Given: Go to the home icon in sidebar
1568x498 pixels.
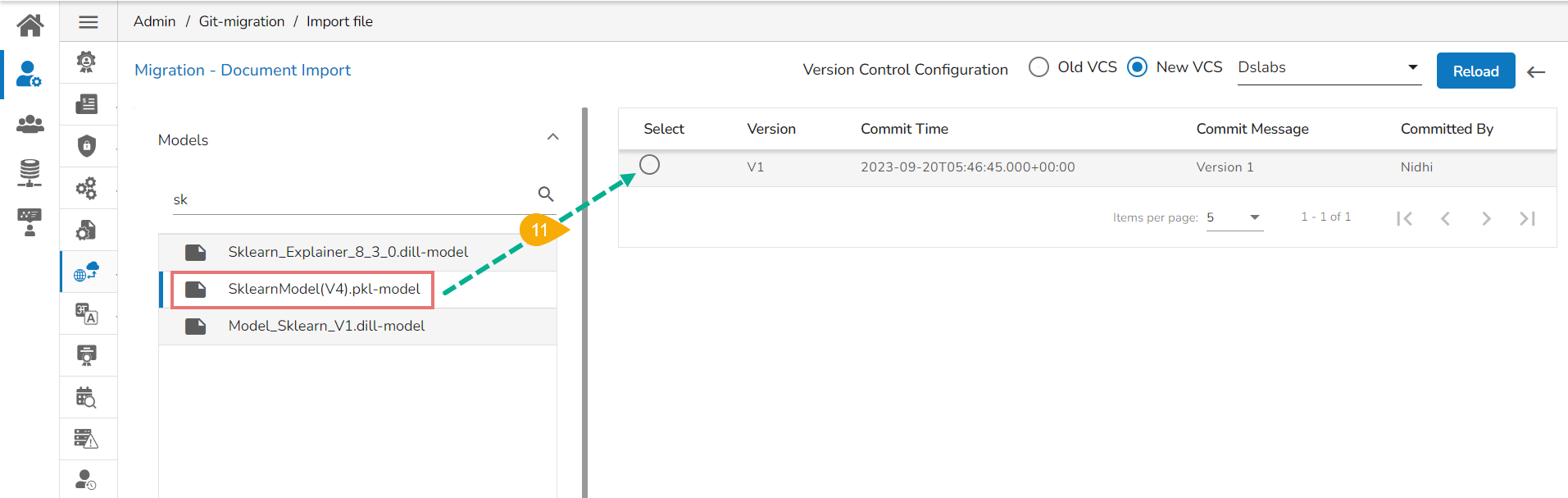Looking at the screenshot, I should [30, 25].
